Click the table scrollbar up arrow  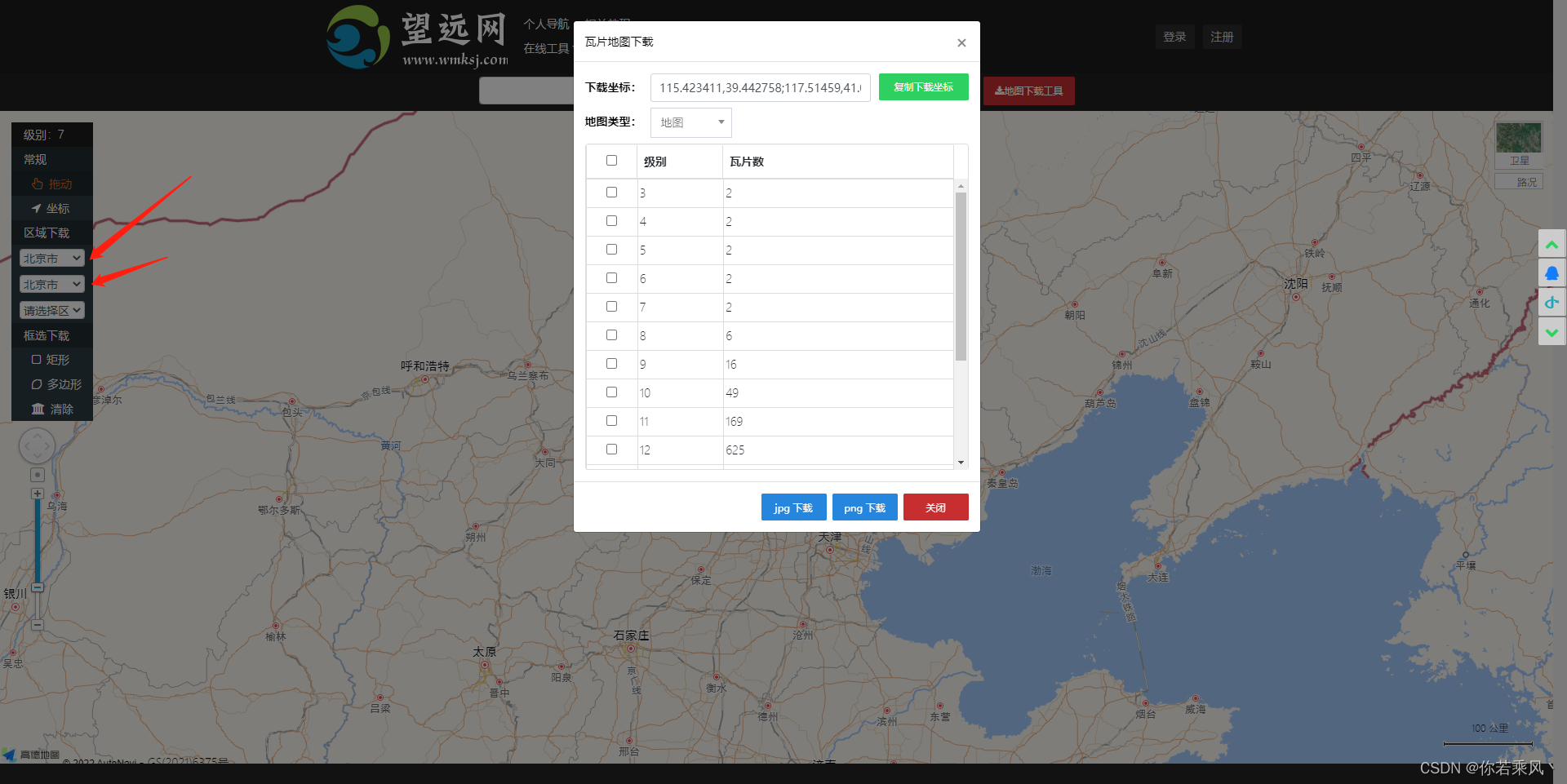click(961, 186)
